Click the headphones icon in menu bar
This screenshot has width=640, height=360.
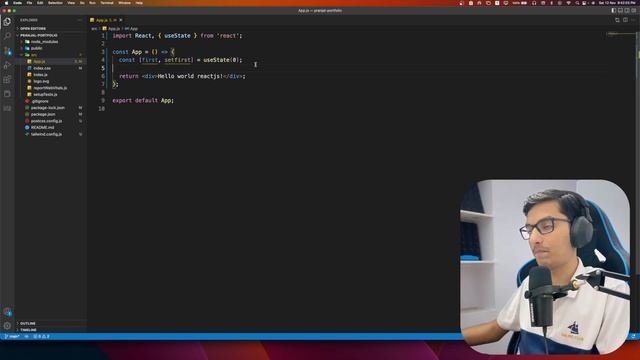pos(534,3)
